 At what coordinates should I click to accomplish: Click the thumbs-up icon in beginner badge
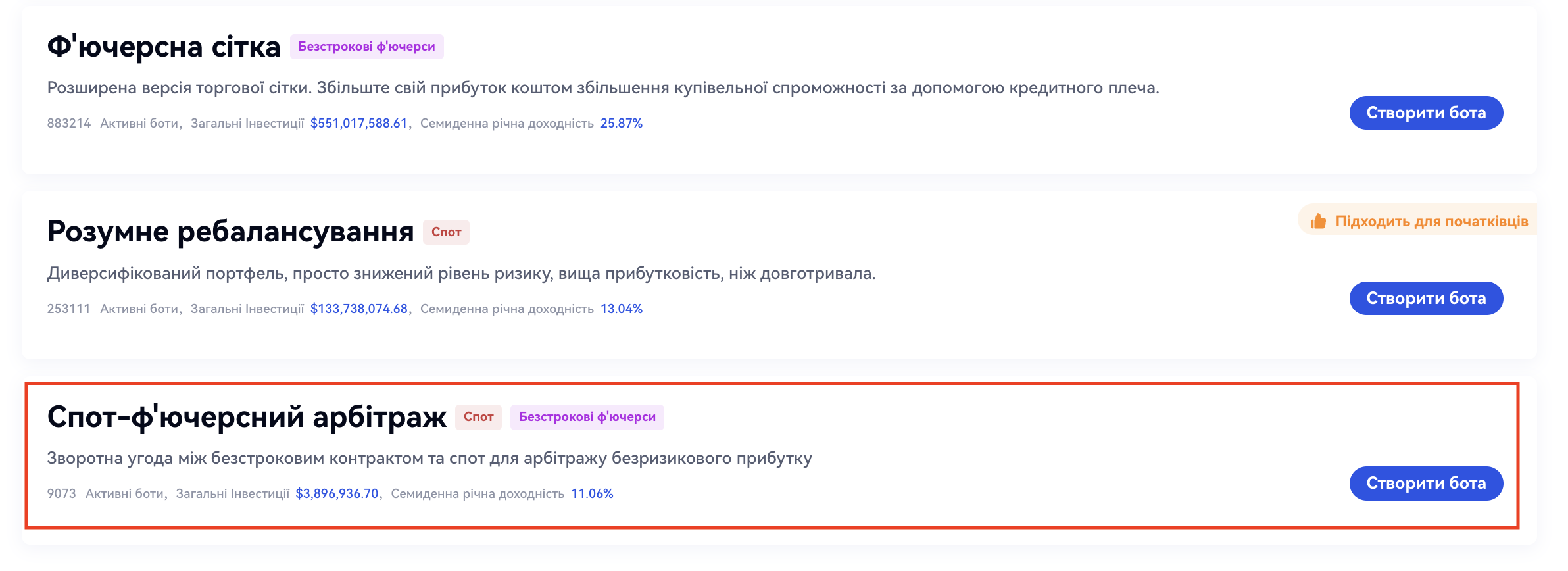[1317, 221]
